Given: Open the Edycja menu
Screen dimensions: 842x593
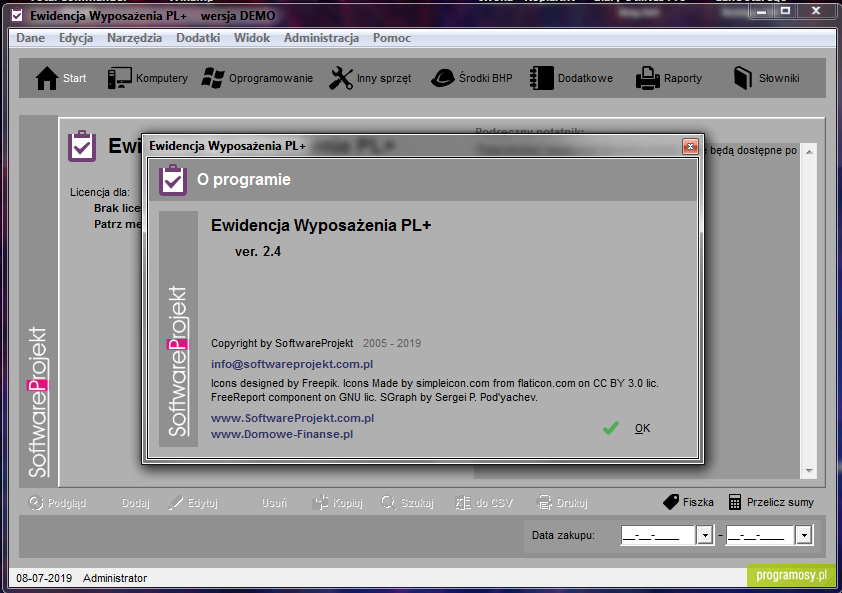Looking at the screenshot, I should 76,38.
